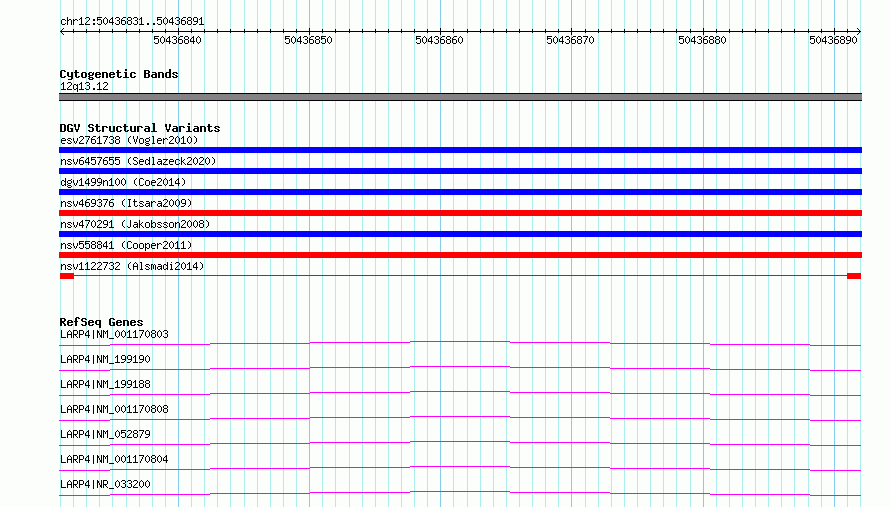Click the red bar under nsv469376
Viewport: 890px width, 507px height.
(460, 213)
